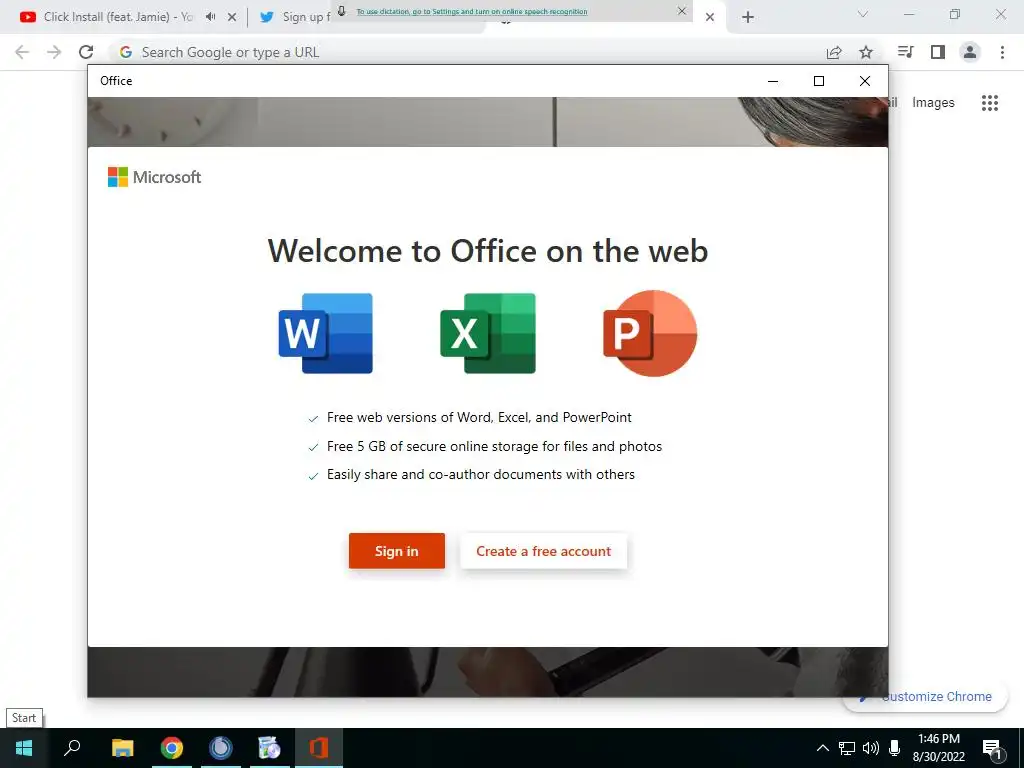Screen dimensions: 1024x768
Task: Click the Excel app icon
Action: [488, 333]
